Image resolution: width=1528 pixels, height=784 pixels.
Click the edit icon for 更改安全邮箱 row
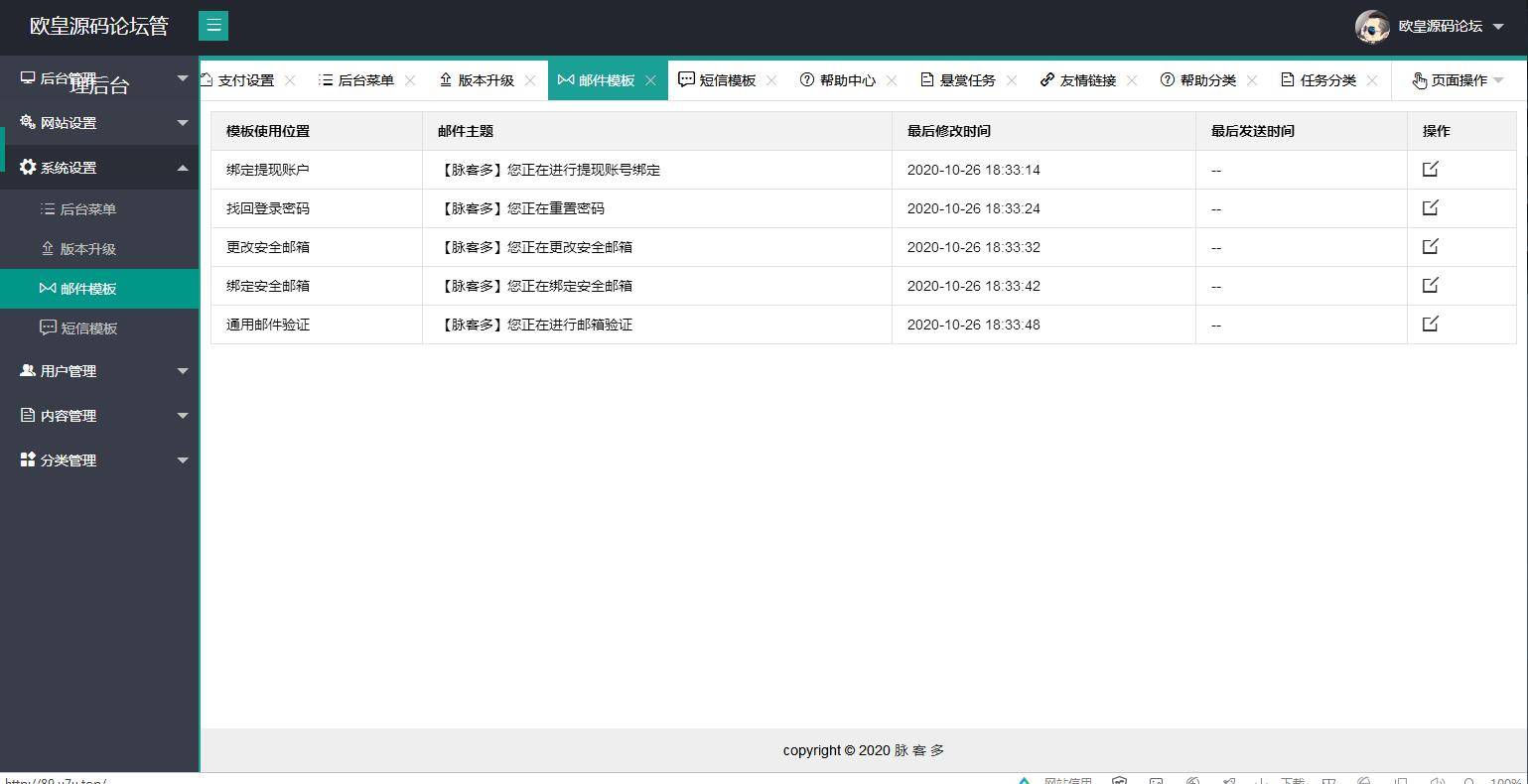(x=1429, y=246)
